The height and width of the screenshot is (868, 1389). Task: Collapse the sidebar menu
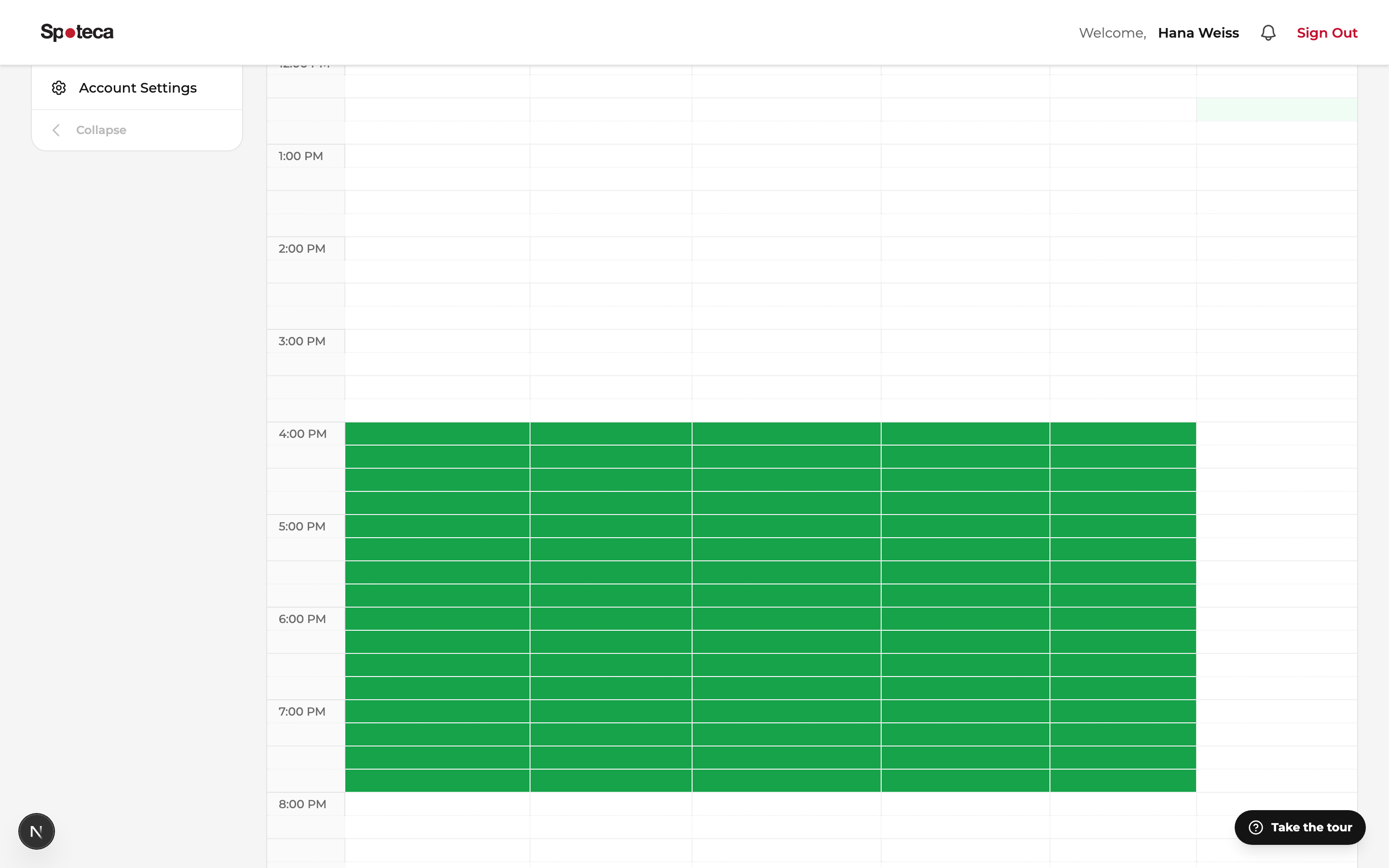coord(137,130)
